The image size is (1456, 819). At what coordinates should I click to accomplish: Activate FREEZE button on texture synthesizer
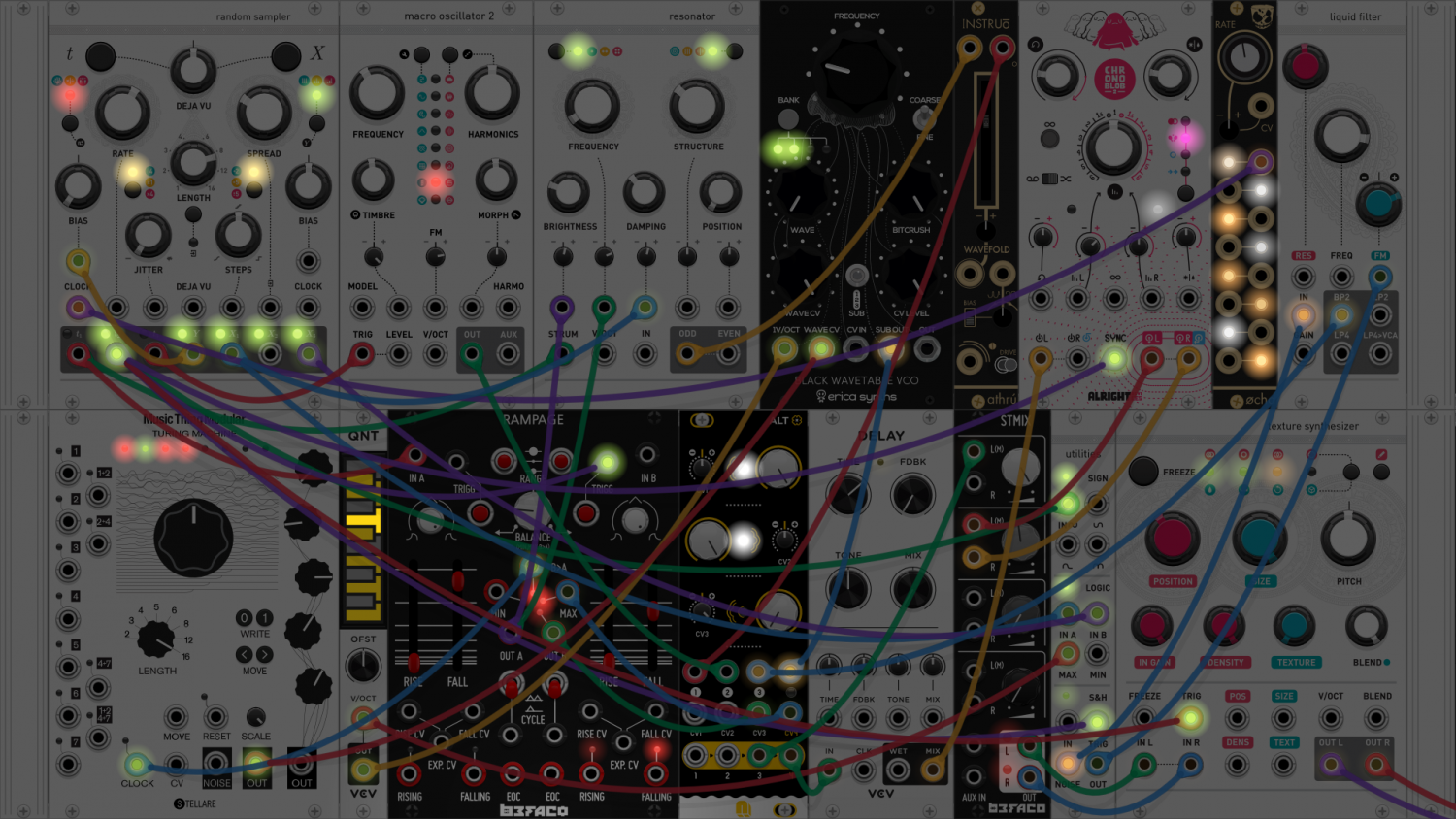pos(1143,472)
